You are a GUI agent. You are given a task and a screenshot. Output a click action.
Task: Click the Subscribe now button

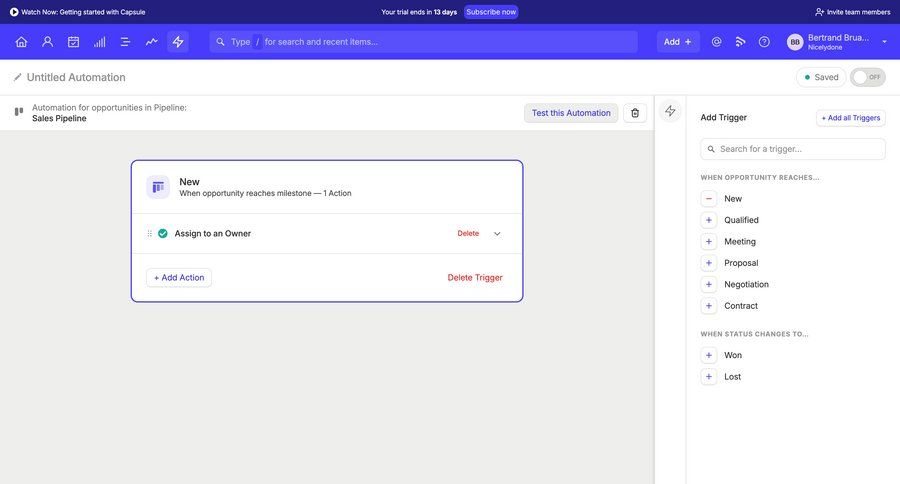(x=491, y=12)
